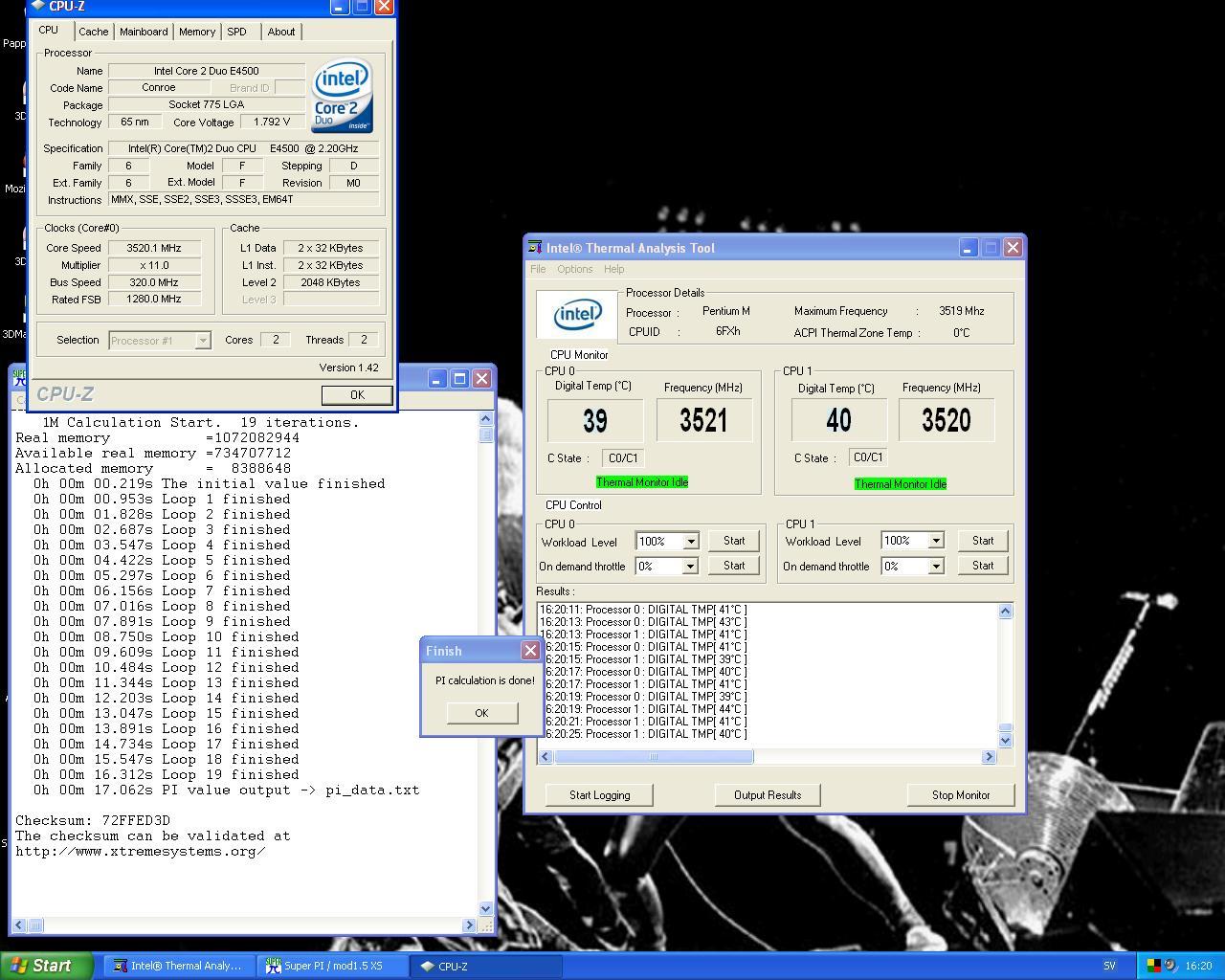Click the Intel Core 2 Duo logo
The width and height of the screenshot is (1225, 980).
point(343,97)
